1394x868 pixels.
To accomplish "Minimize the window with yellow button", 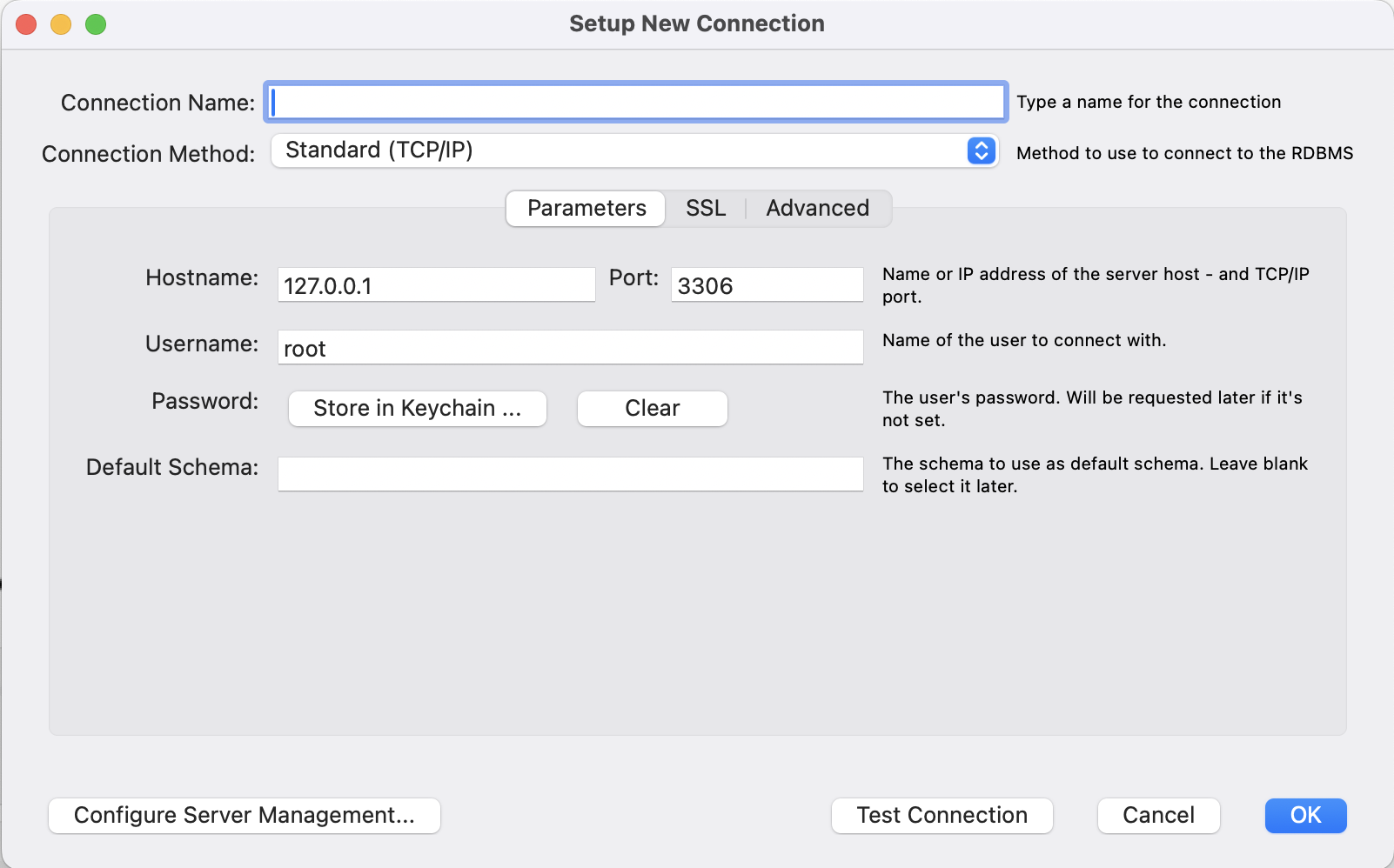I will pyautogui.click(x=61, y=24).
